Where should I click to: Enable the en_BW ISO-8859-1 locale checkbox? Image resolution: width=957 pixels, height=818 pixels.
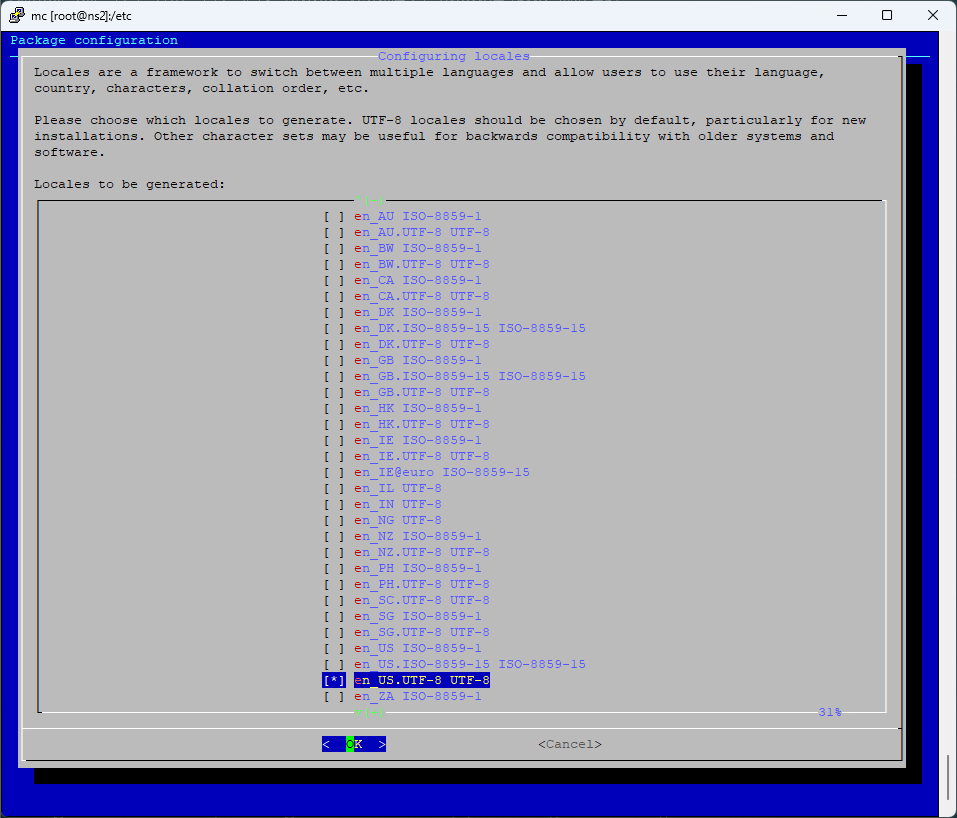click(x=334, y=247)
